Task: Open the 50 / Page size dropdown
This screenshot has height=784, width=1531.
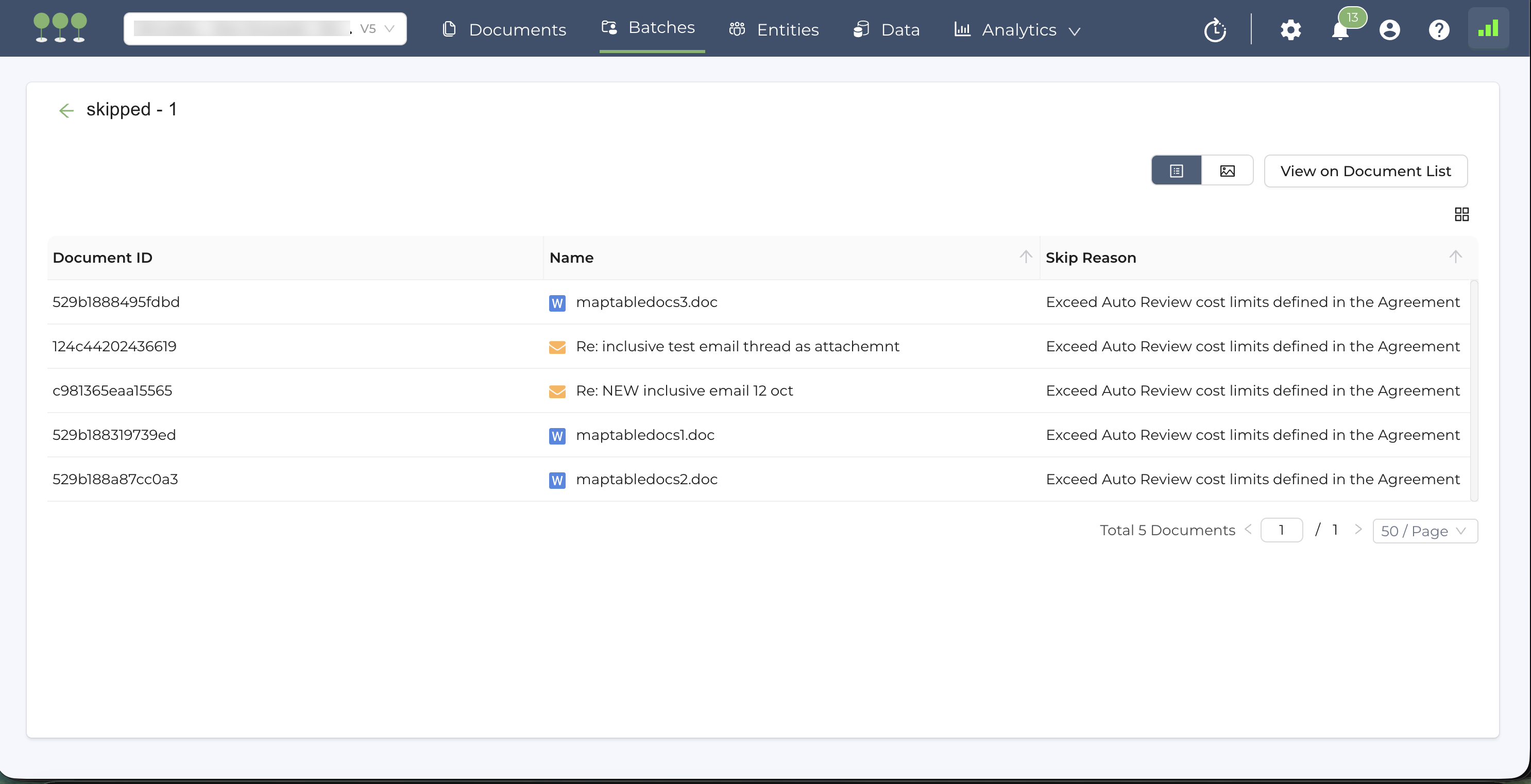Action: [x=1424, y=531]
